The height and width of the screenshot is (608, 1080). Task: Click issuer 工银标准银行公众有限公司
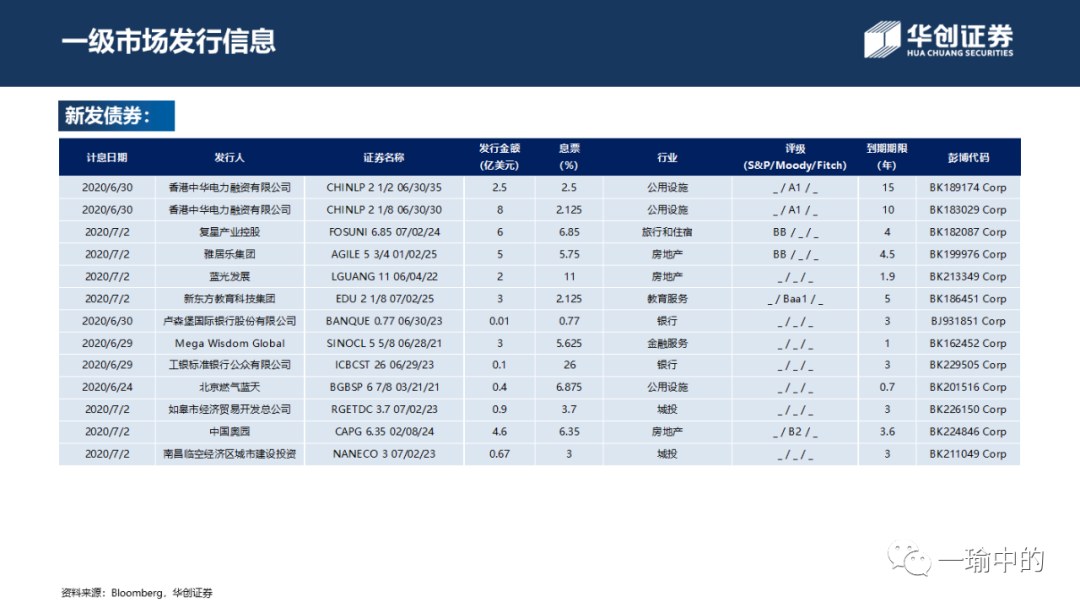pos(229,365)
